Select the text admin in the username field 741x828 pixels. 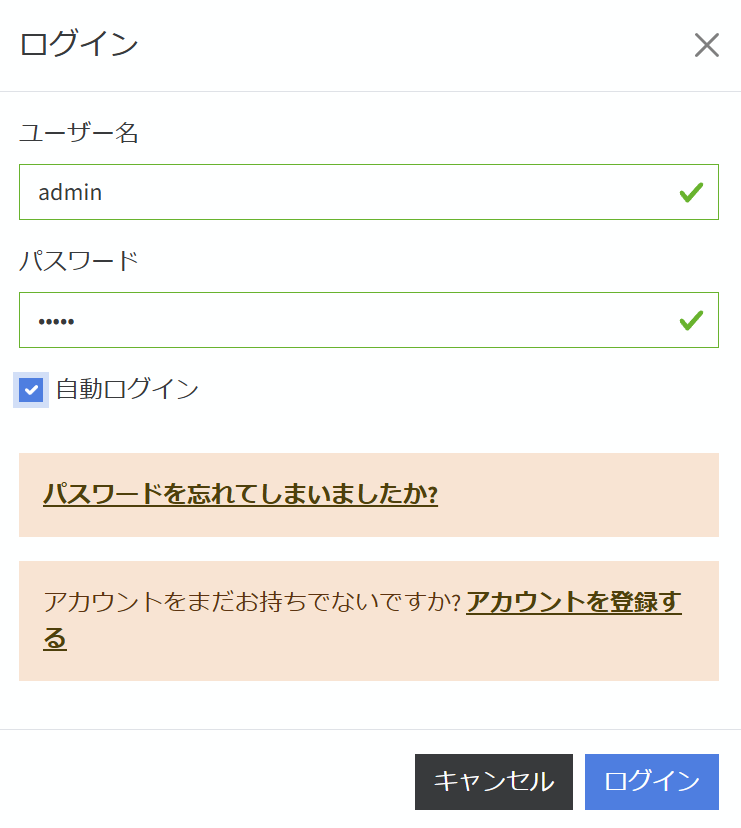click(68, 192)
